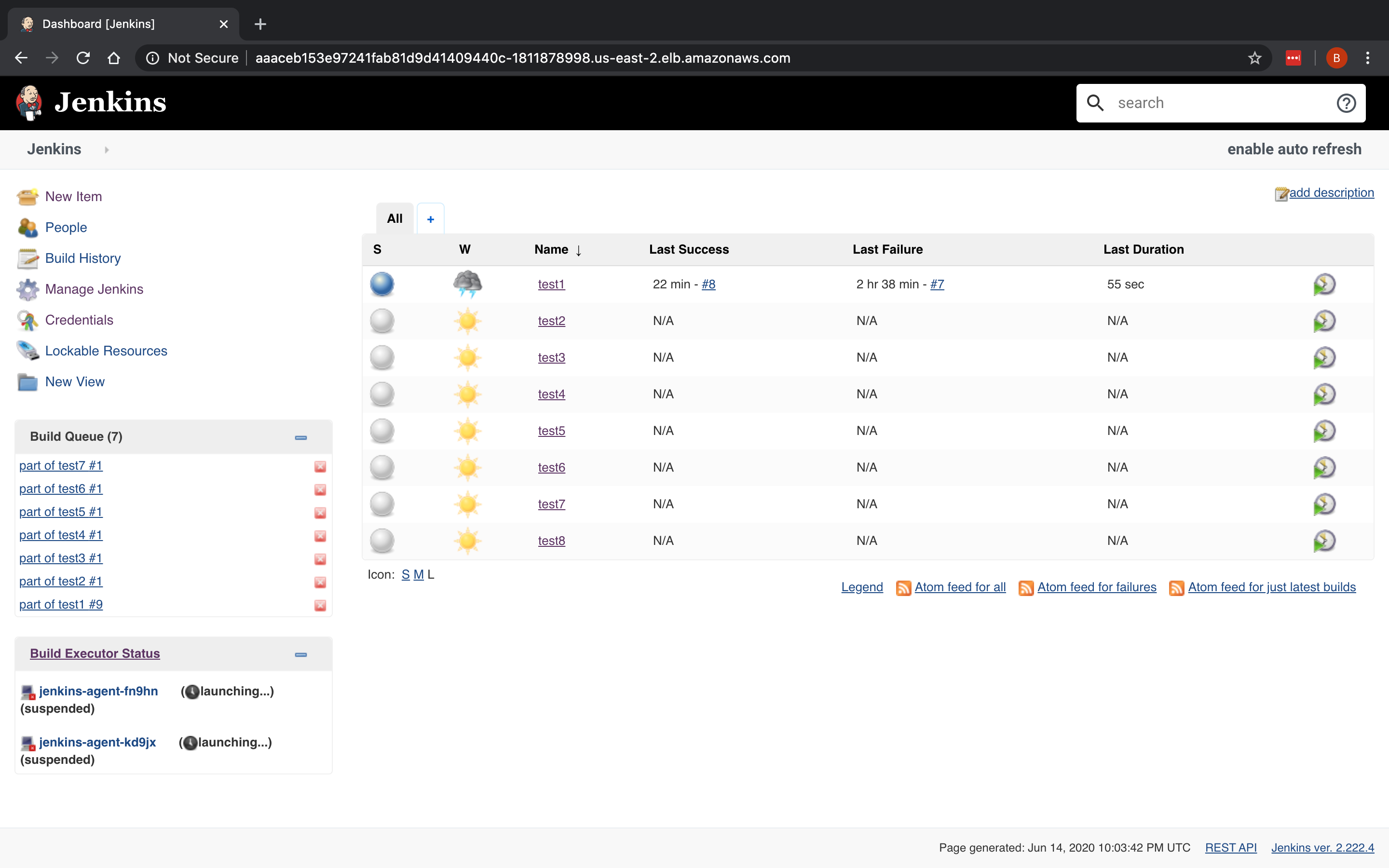Open Manage Jenkins settings
Image resolution: width=1389 pixels, height=868 pixels.
click(x=94, y=289)
